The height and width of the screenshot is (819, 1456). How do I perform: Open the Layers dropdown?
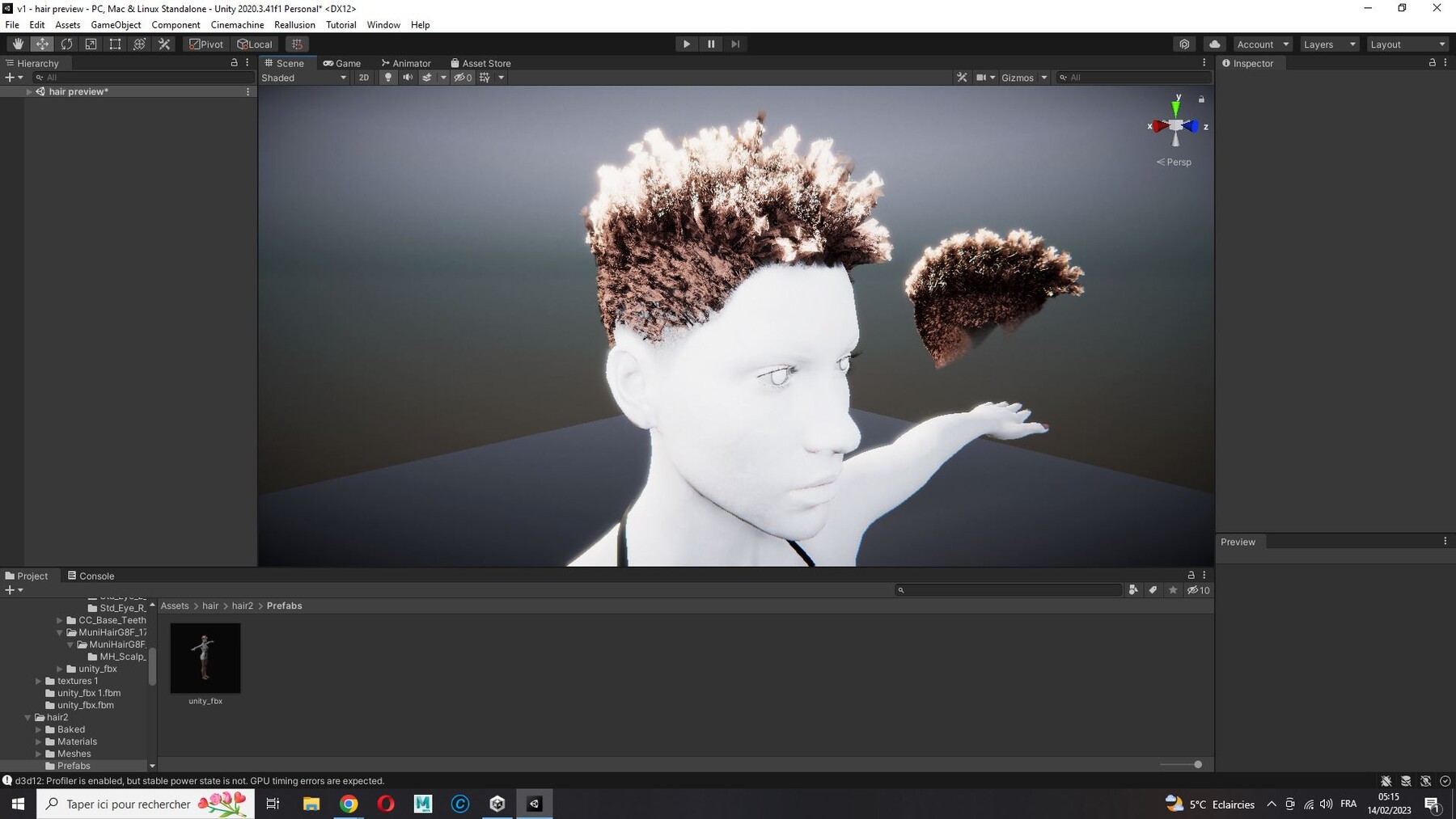click(x=1329, y=44)
